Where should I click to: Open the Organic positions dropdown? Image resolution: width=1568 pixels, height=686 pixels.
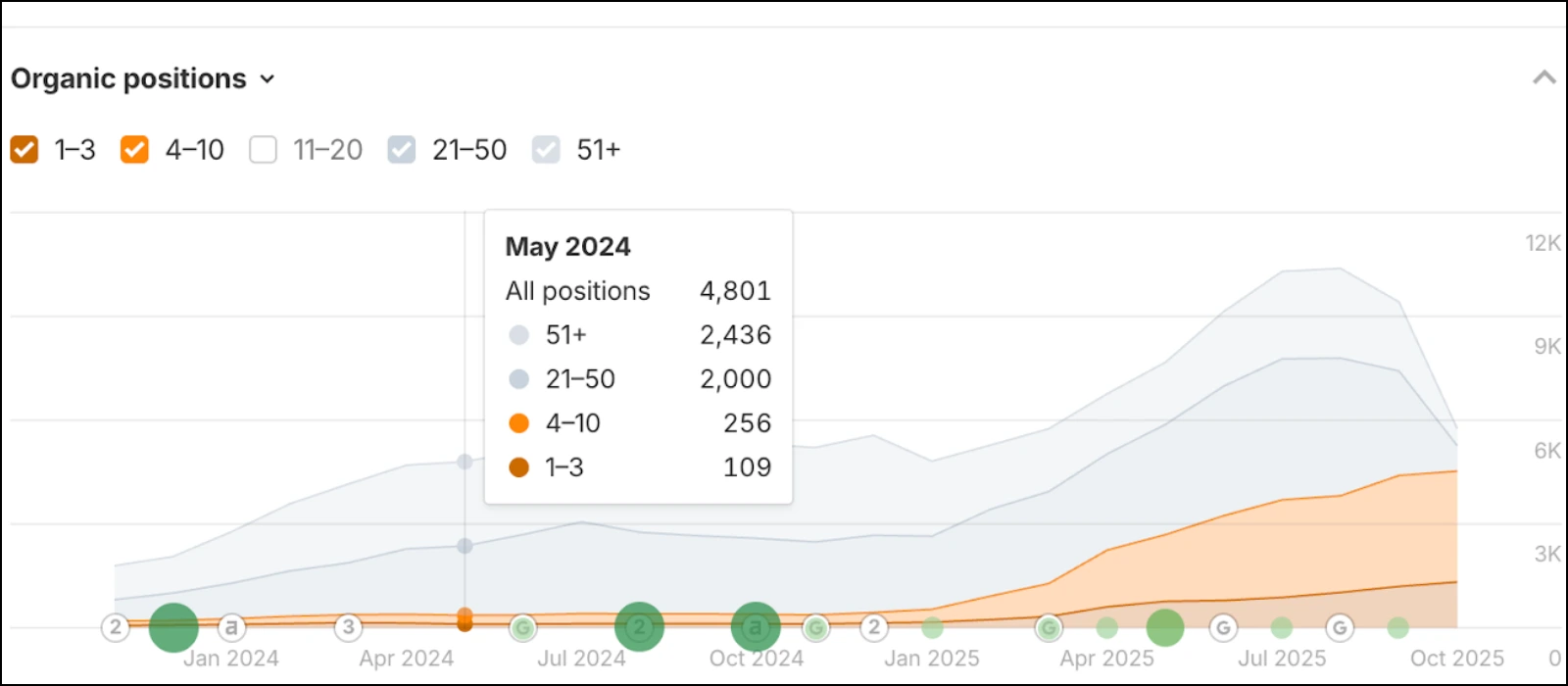pyautogui.click(x=268, y=79)
